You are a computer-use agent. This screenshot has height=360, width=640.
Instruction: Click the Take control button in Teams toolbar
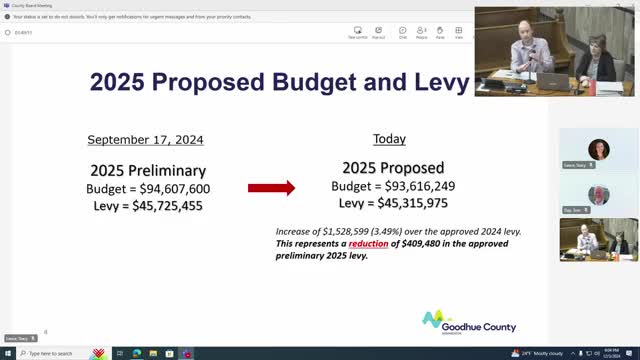click(x=358, y=32)
